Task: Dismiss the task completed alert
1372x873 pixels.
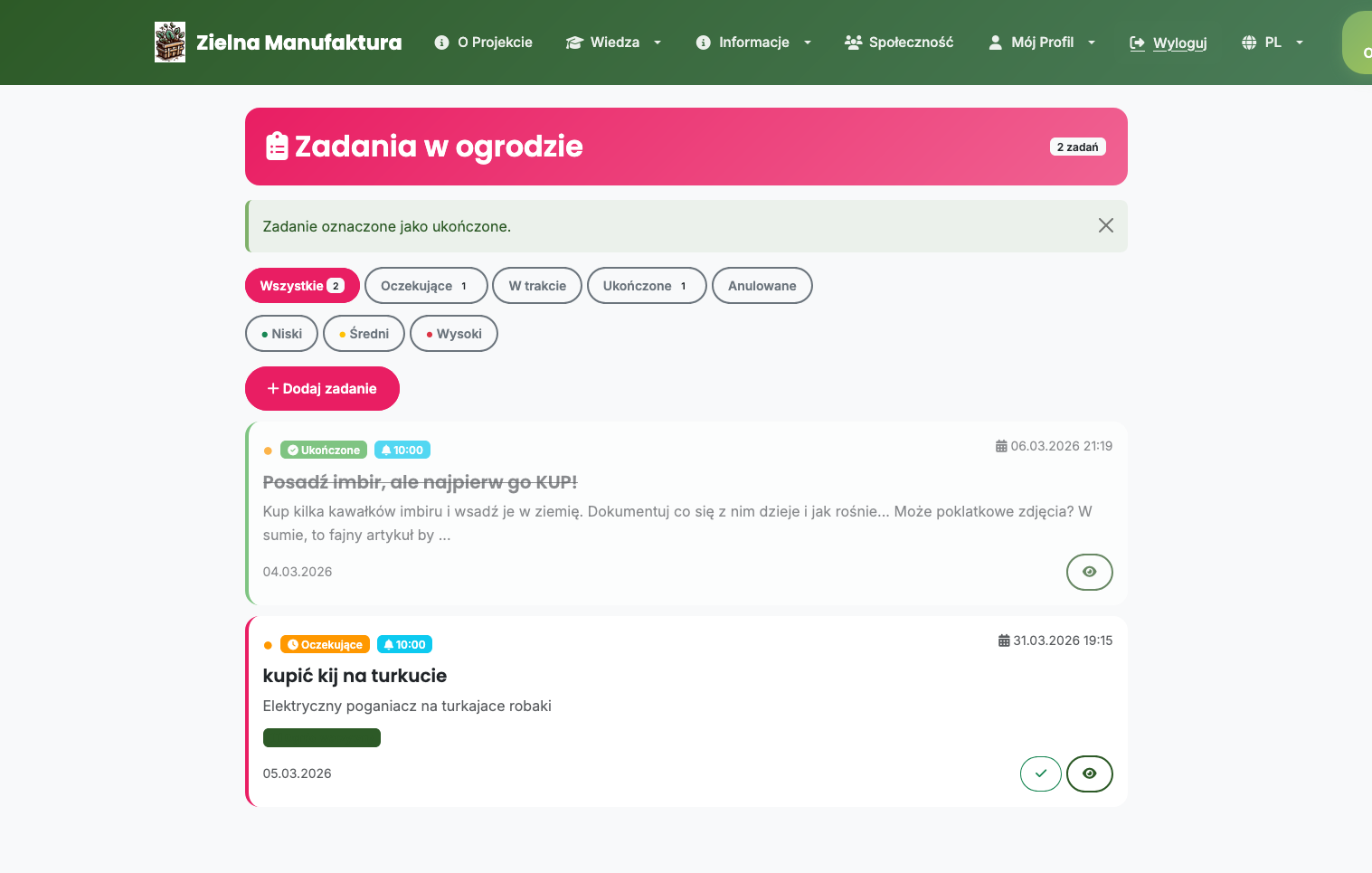Action: click(1105, 226)
